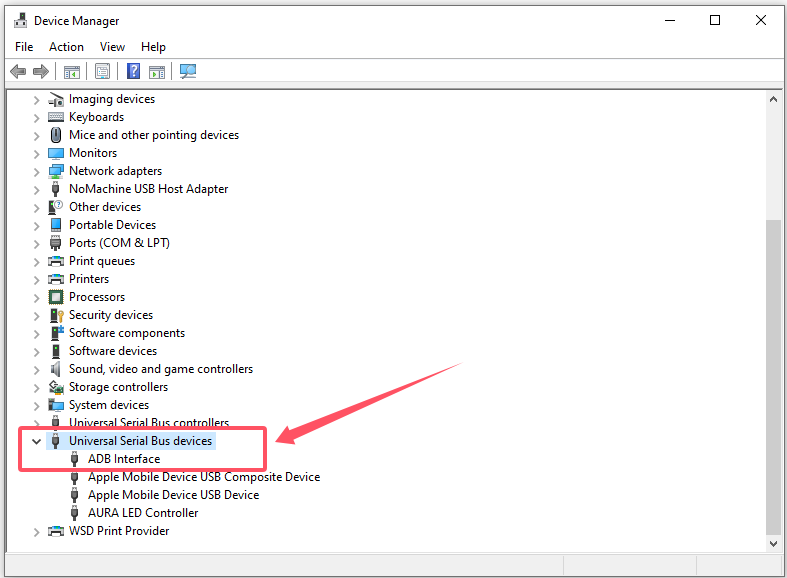Expand the Network adapters category
The height and width of the screenshot is (578, 787).
[37, 171]
